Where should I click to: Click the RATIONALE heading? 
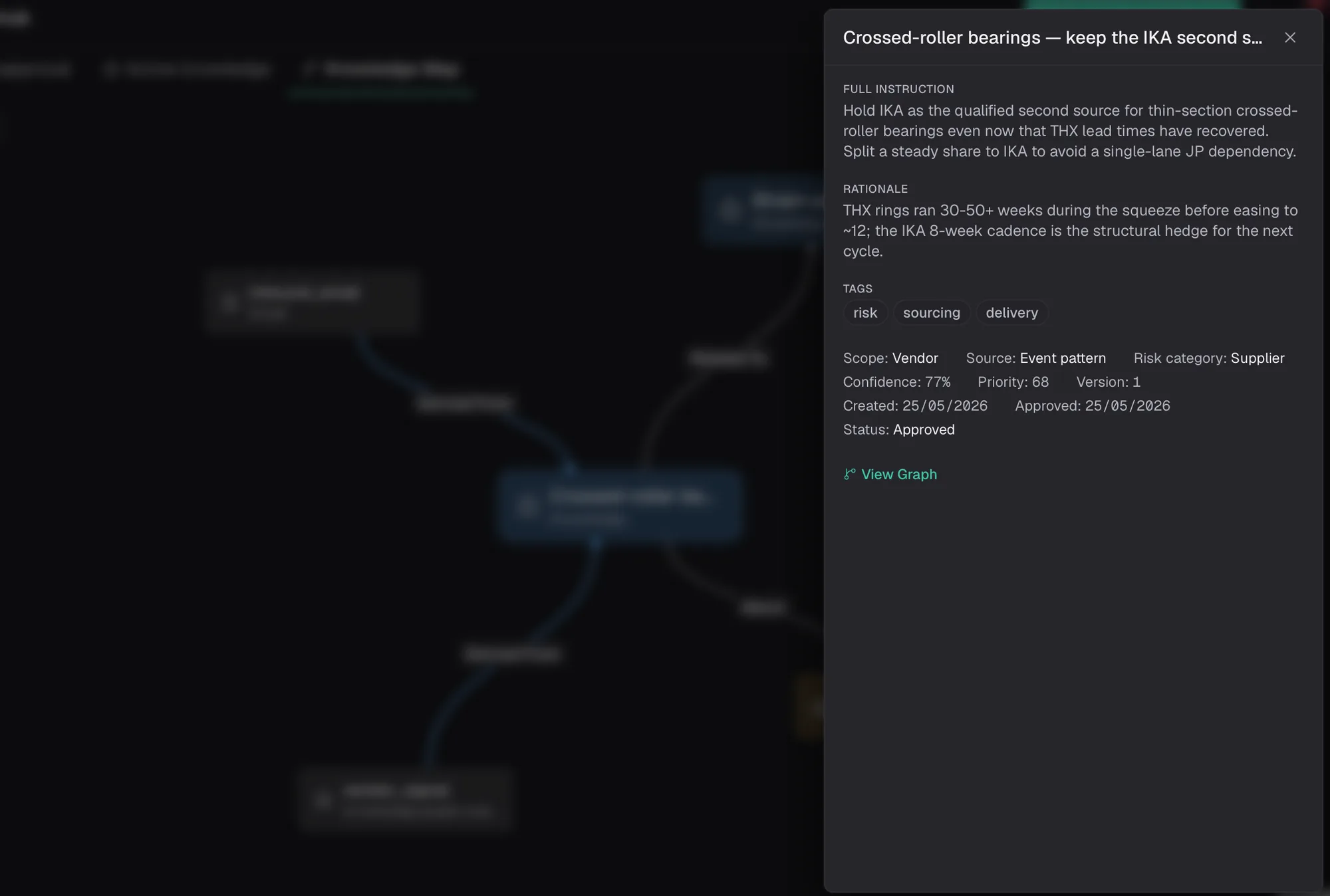coord(875,189)
